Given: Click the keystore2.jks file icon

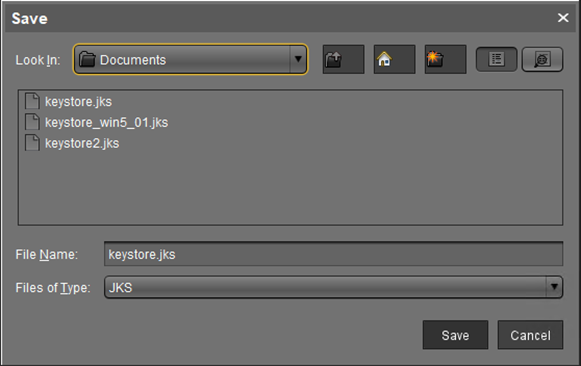Looking at the screenshot, I should click(32, 143).
